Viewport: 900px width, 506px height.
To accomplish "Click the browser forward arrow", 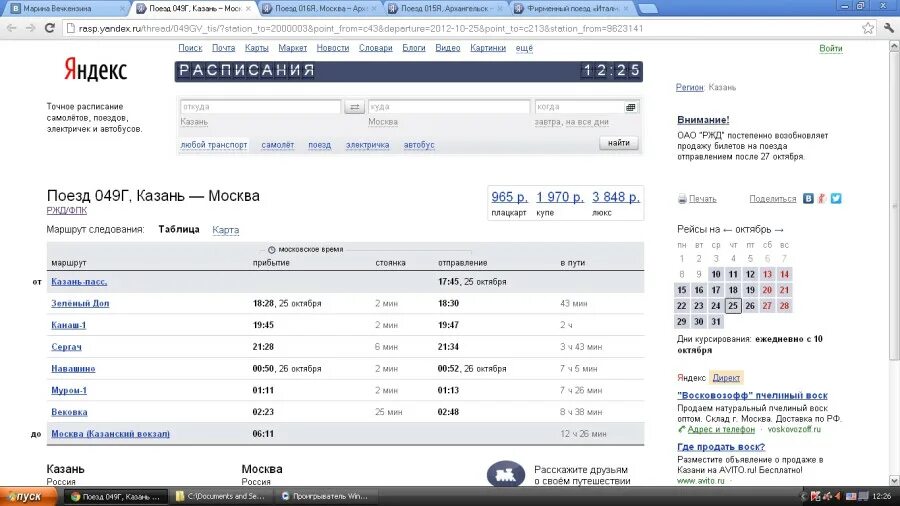I will click(30, 28).
